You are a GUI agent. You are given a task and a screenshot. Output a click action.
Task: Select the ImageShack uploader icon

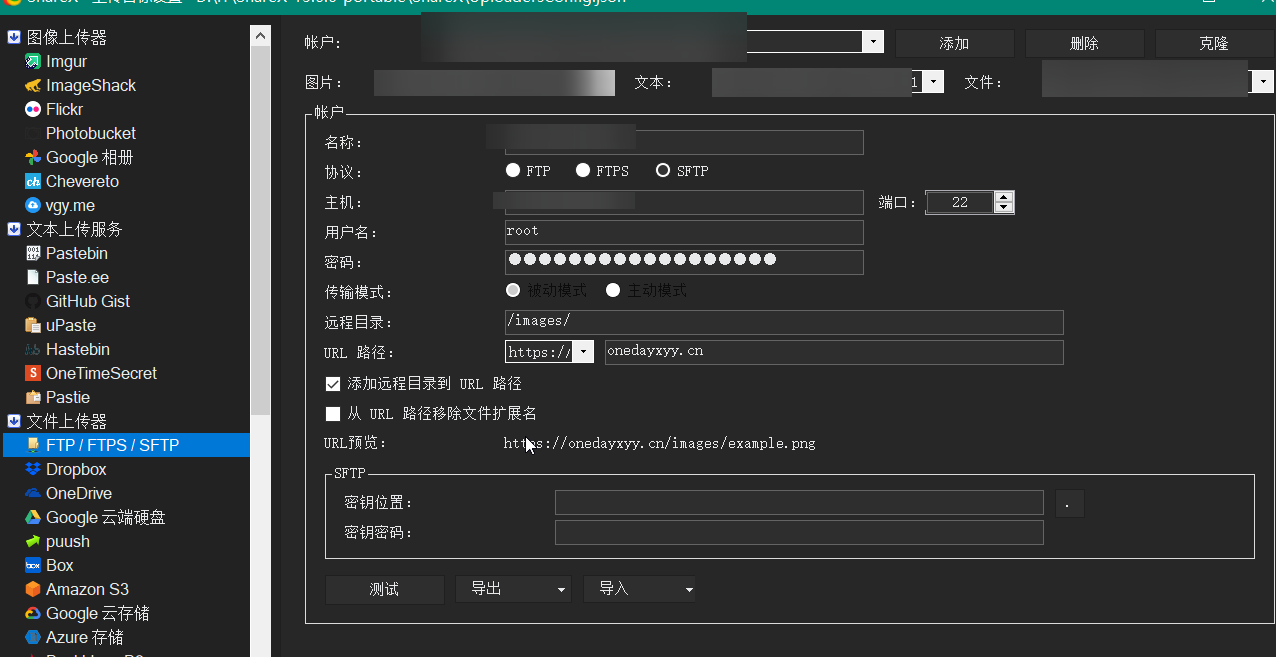pyautogui.click(x=33, y=86)
